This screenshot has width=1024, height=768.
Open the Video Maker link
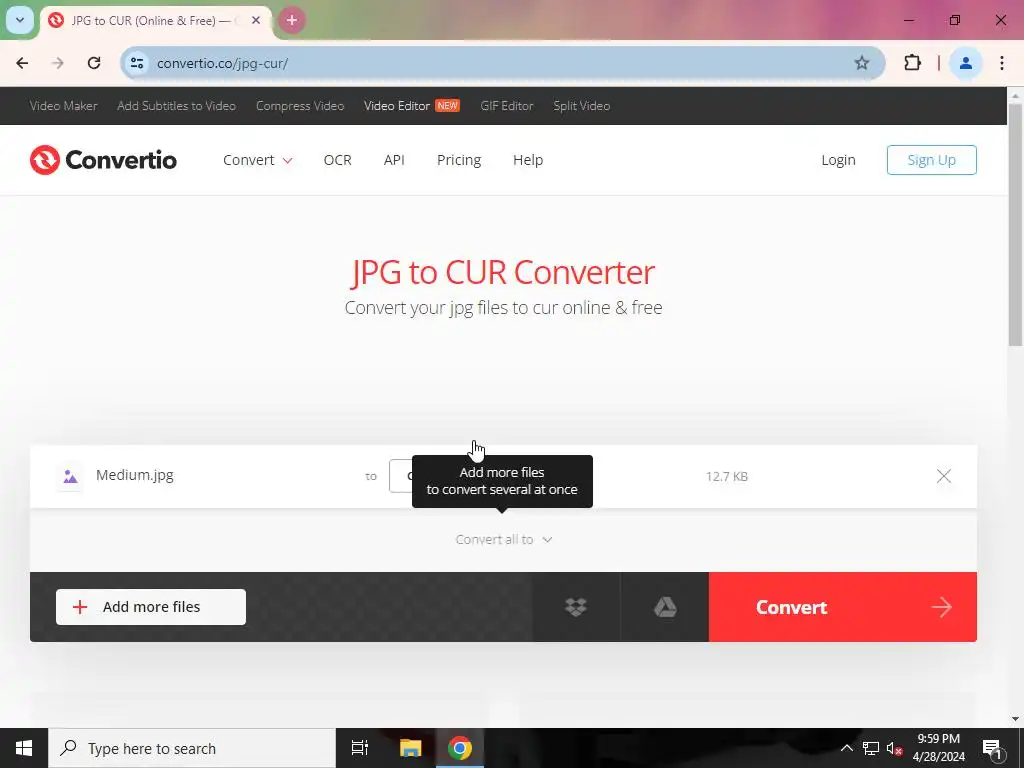tap(63, 106)
